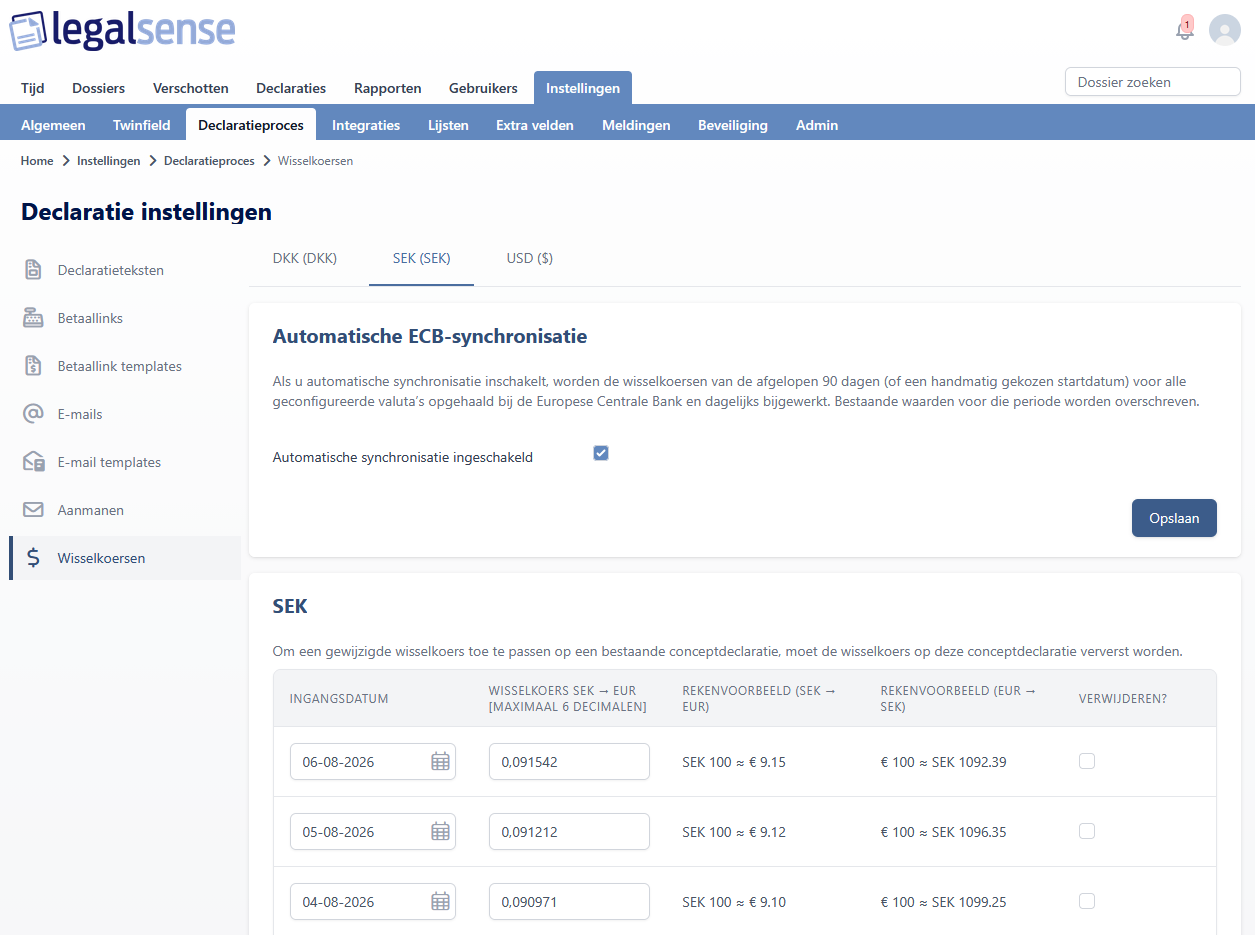1255x935 pixels.
Task: Click the Wisselkoersen breadcrumb text
Action: point(315,160)
